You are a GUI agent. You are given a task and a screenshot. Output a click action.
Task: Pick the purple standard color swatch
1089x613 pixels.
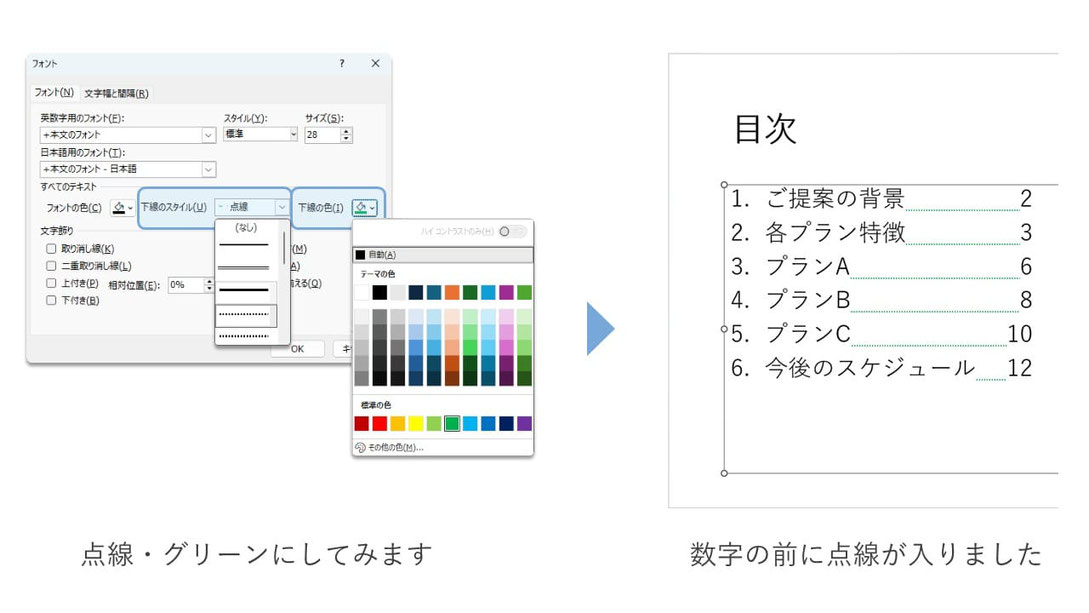coord(524,423)
